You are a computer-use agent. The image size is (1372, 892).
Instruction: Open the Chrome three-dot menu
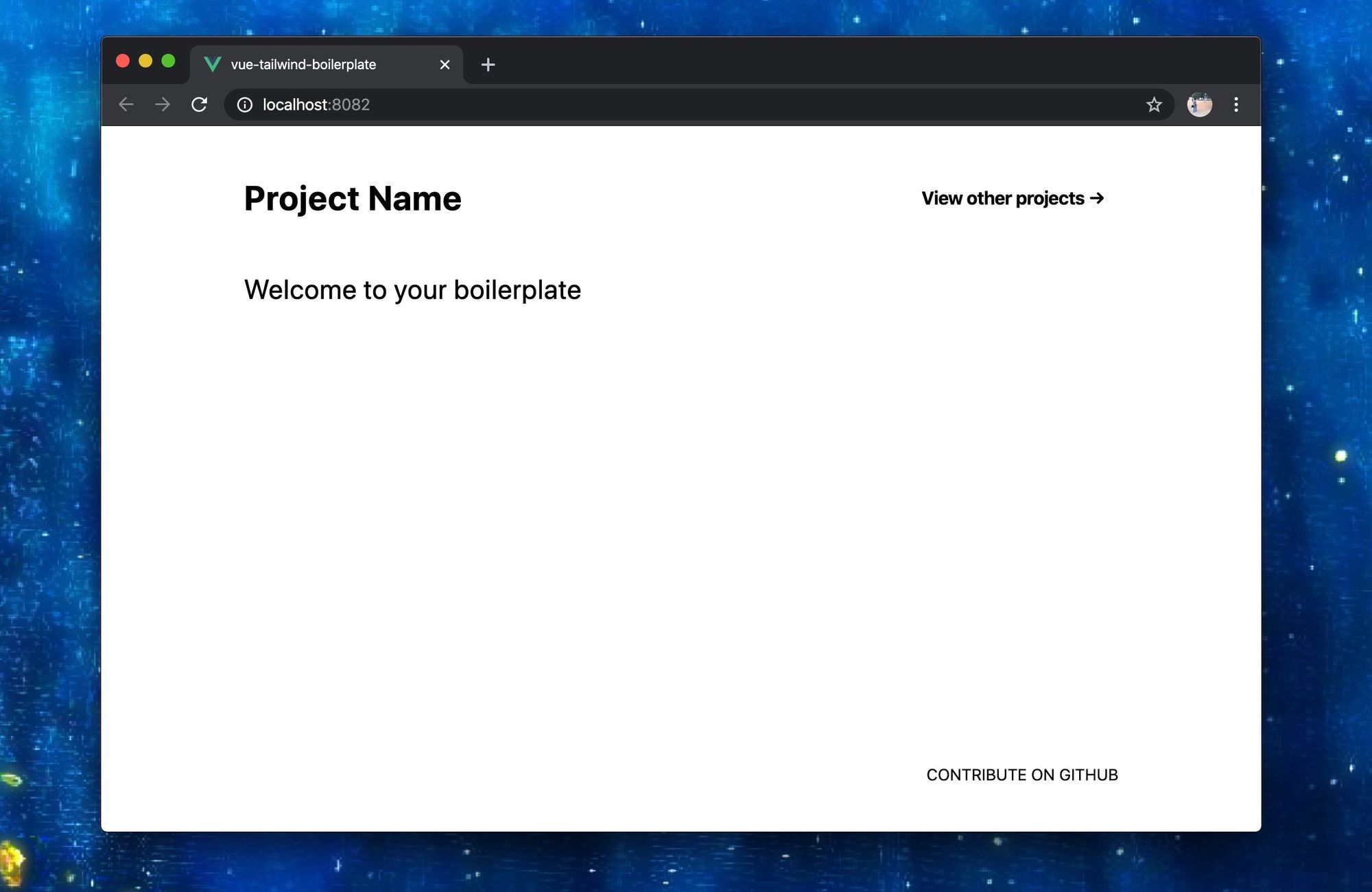(x=1235, y=104)
